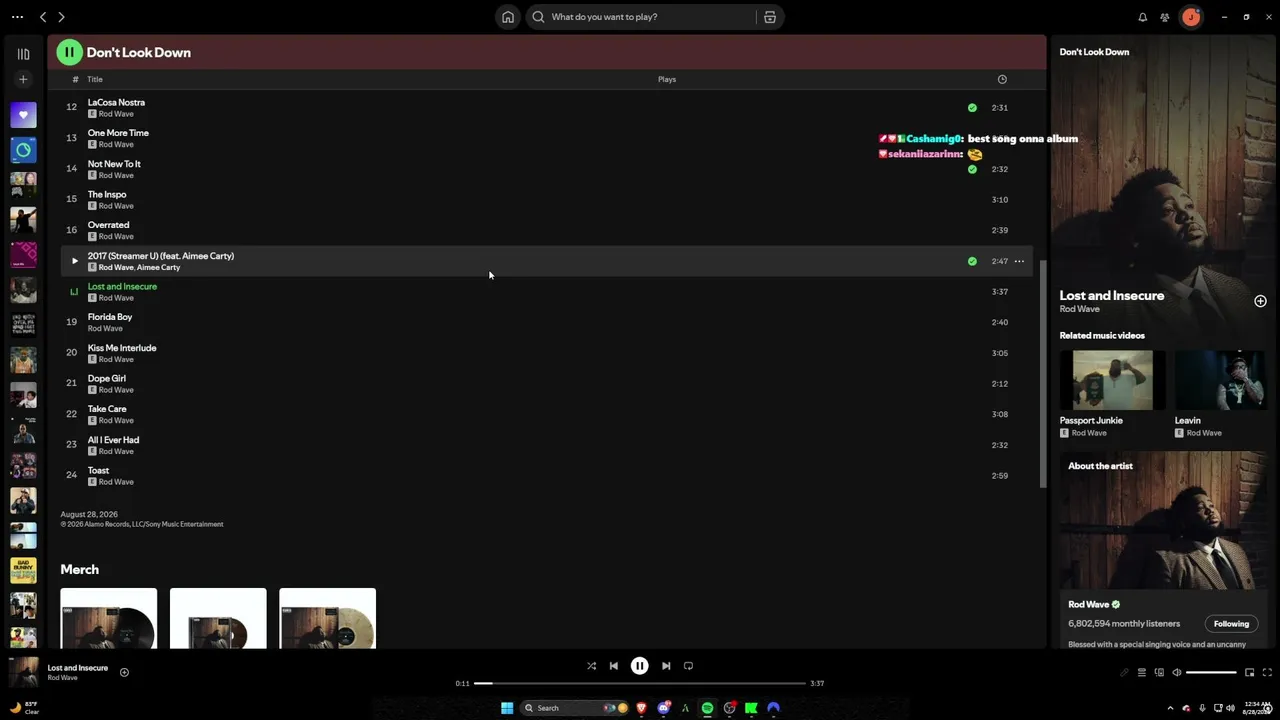Screen dimensions: 1280x720
Task: Select the Overrated track
Action: pyautogui.click(x=546, y=230)
